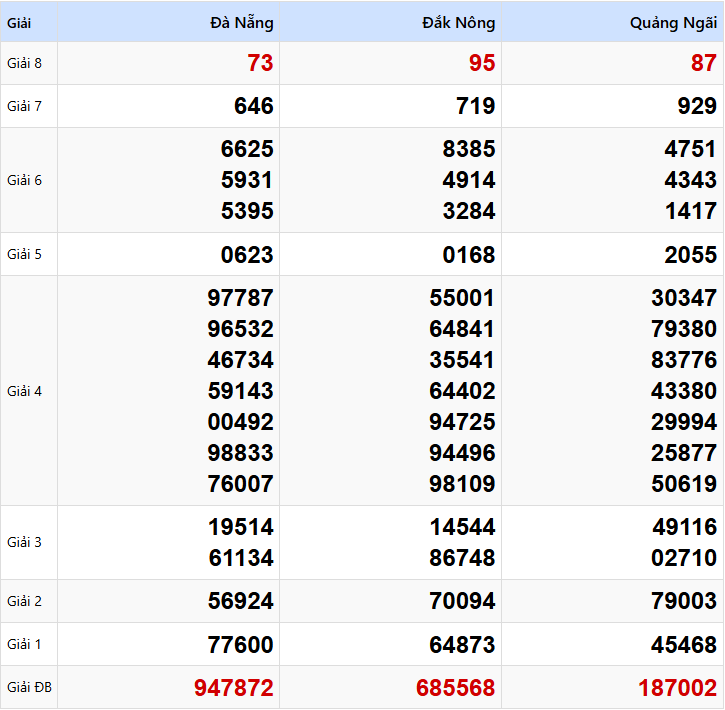Click the Giải ĐB row label
Image resolution: width=725 pixels, height=710 pixels.
29,687
